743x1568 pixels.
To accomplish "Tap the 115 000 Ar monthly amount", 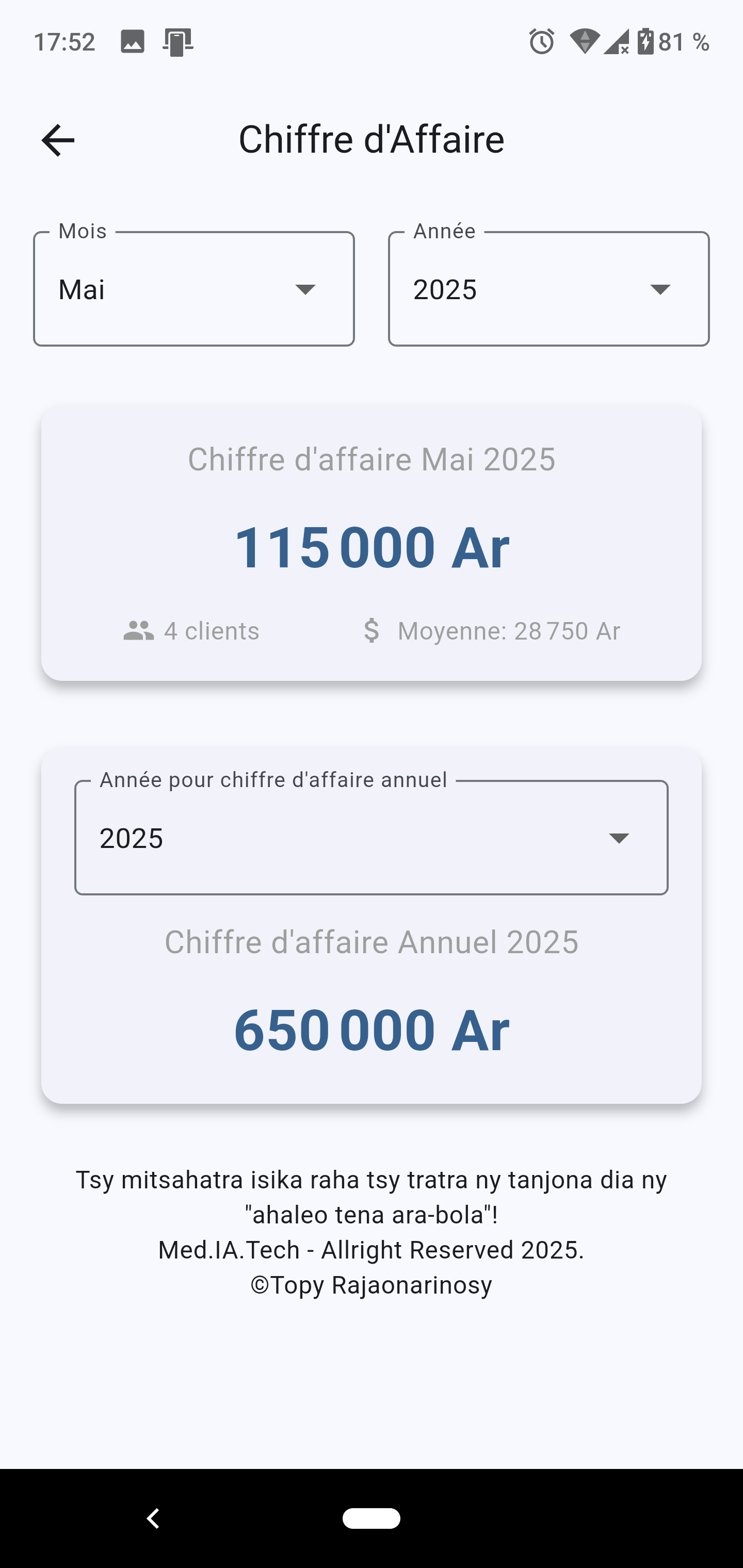I will click(x=372, y=547).
